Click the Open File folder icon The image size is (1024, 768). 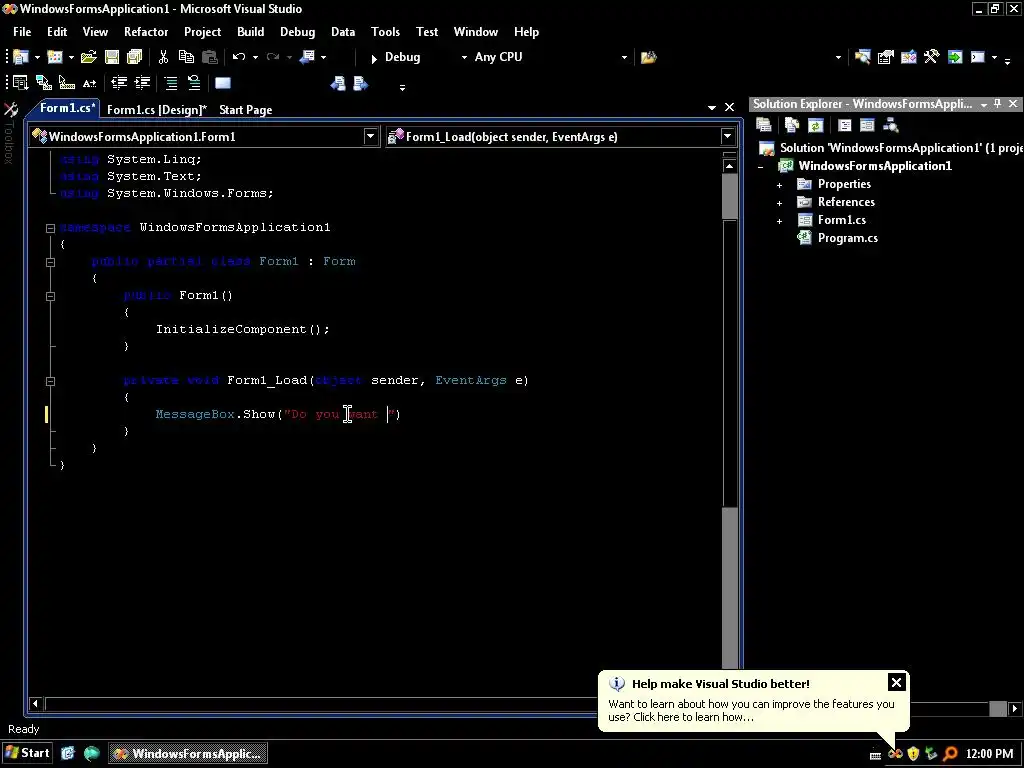[x=89, y=57]
